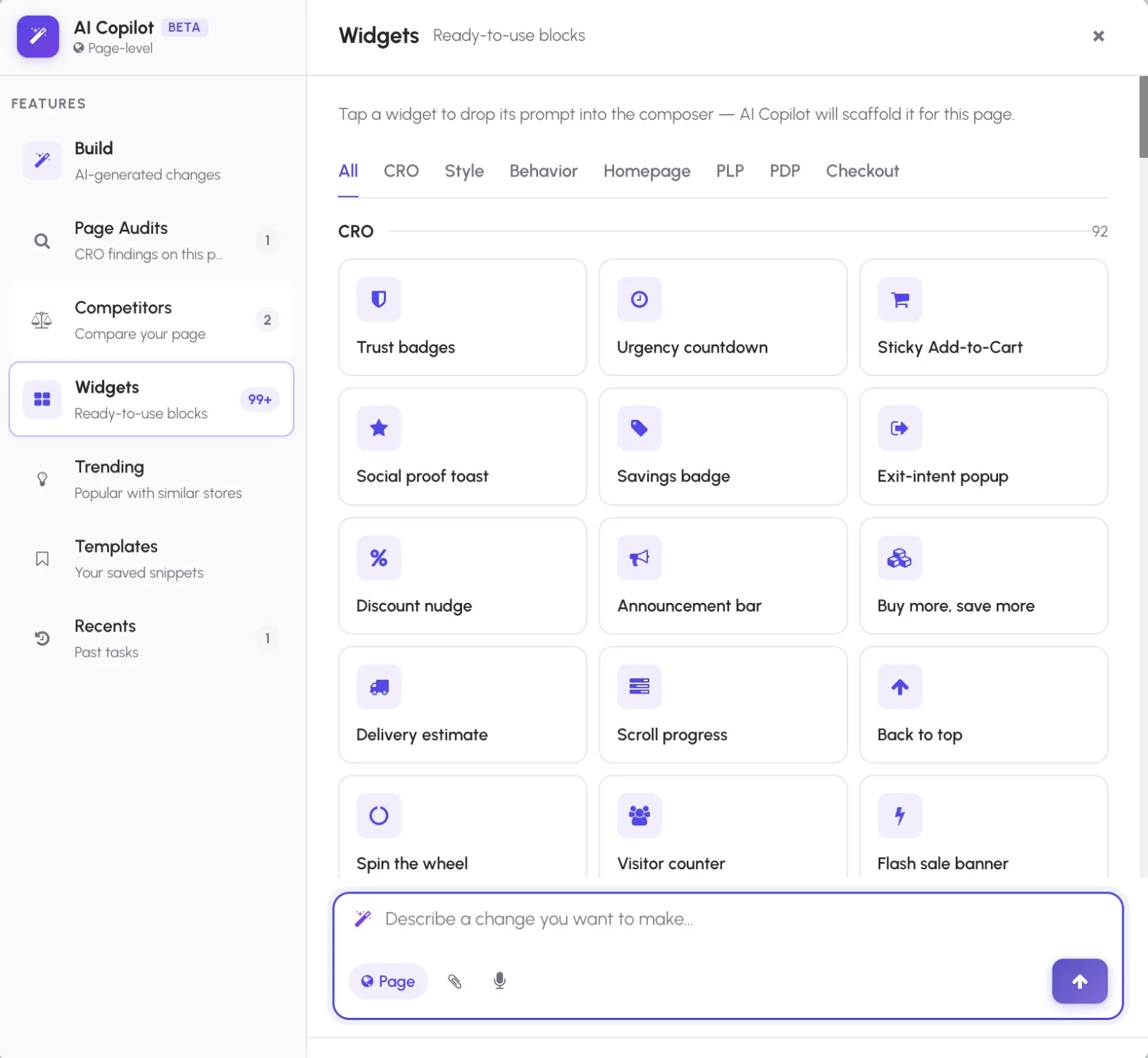Click the 99+ badge on Widgets
Image resolution: width=1148 pixels, height=1058 pixels.
coord(260,400)
